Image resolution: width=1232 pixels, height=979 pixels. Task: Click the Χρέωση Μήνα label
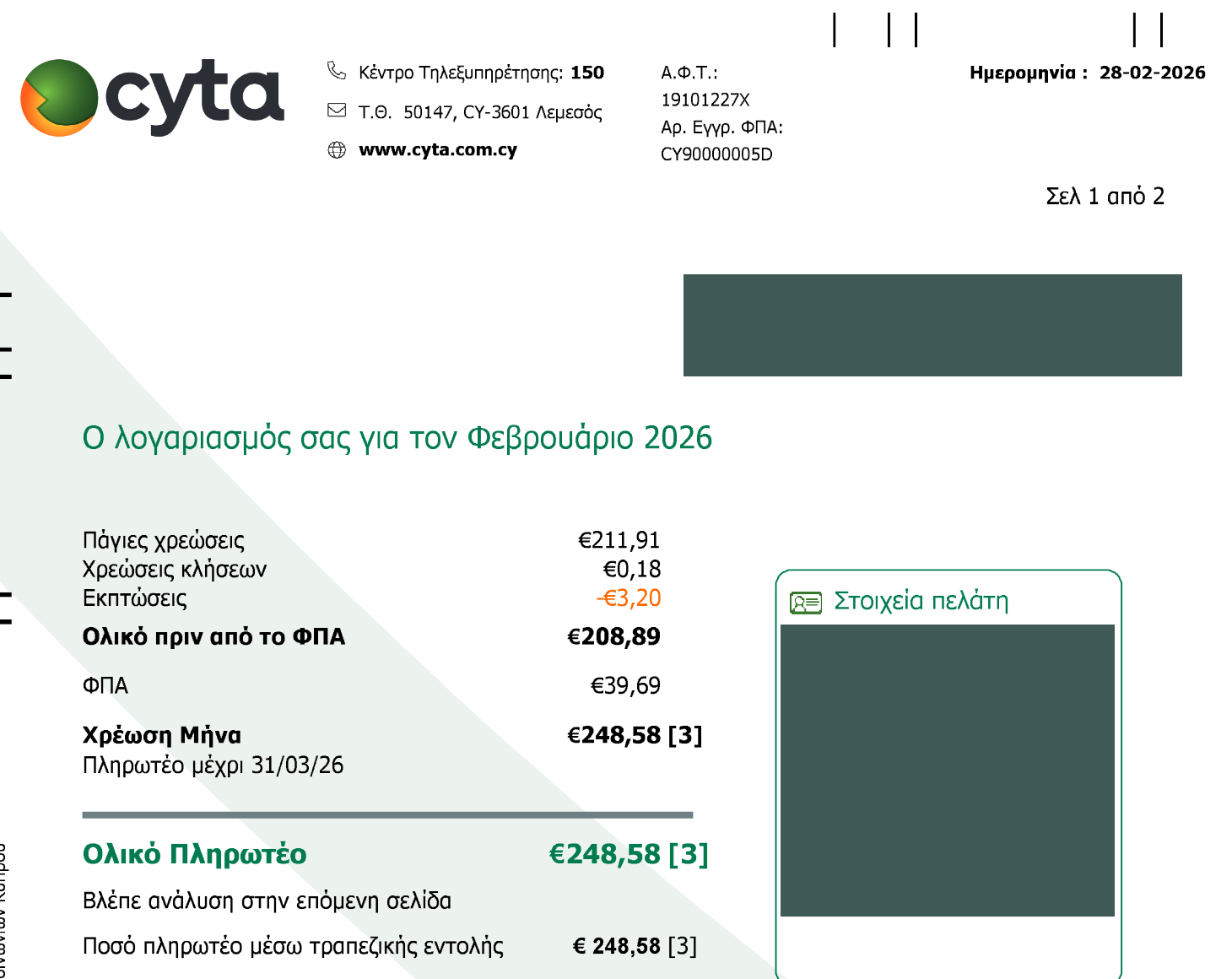click(162, 735)
